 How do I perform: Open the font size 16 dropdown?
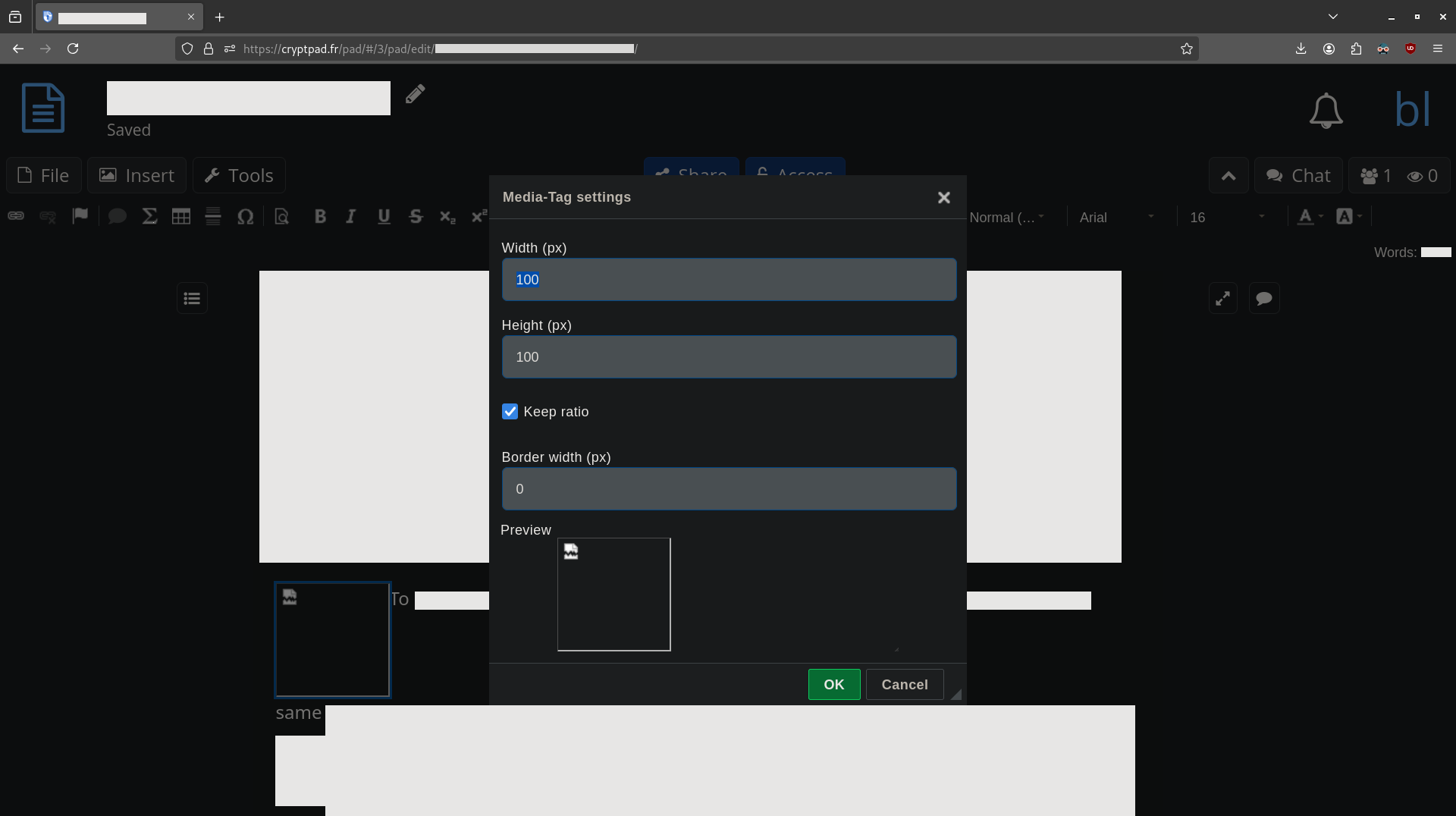coord(1227,218)
